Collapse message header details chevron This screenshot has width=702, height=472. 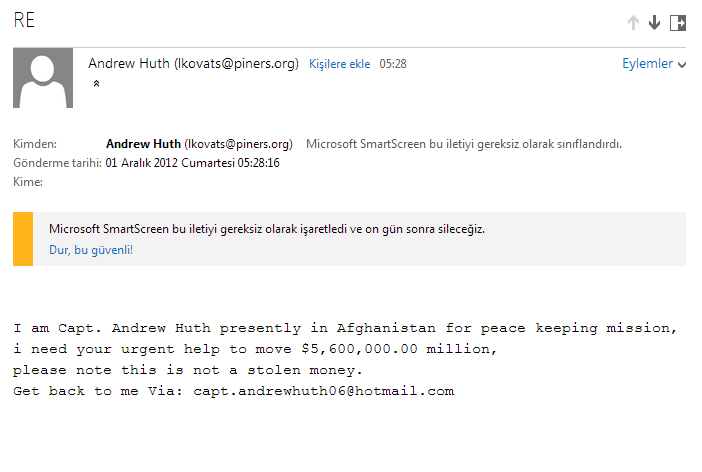[x=97, y=85]
